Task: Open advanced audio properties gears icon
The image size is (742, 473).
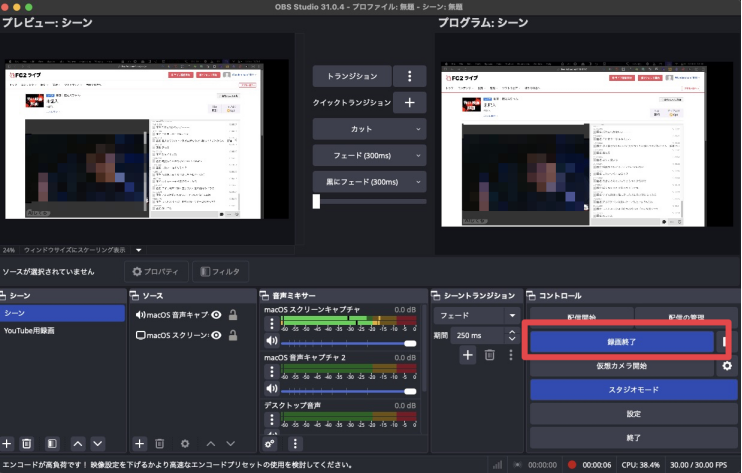Action: (270, 443)
